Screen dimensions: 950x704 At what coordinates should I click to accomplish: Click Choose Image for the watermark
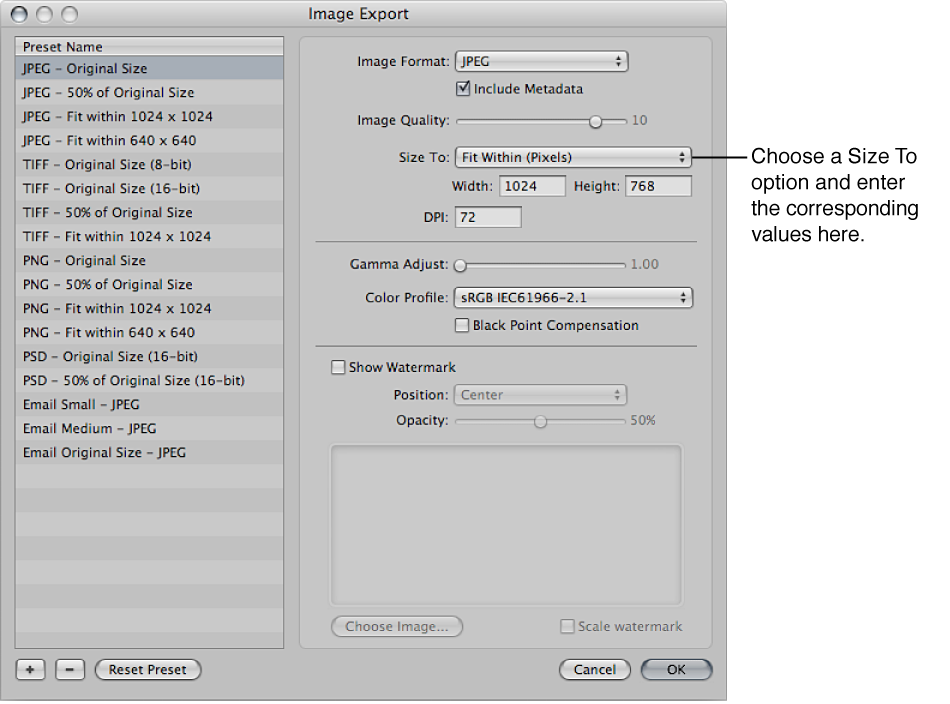tap(396, 625)
